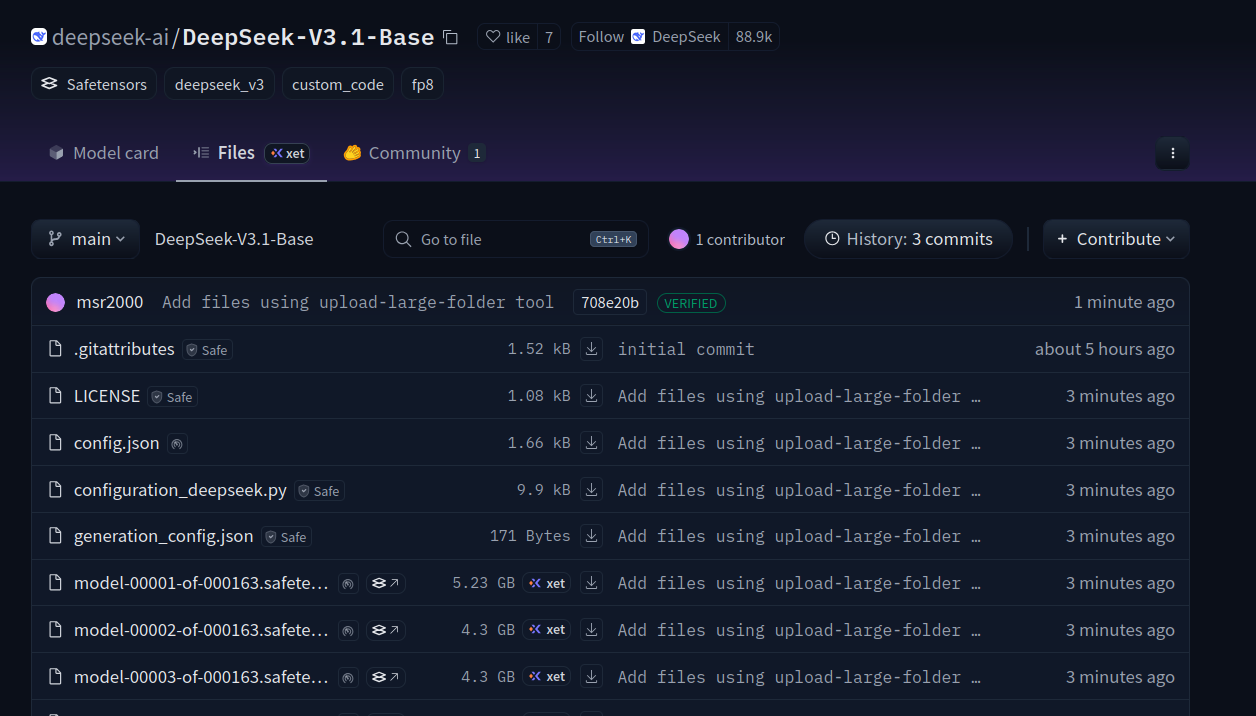Open model-00001-of-000163 safetensors file
The height and width of the screenshot is (716, 1256).
[x=201, y=583]
